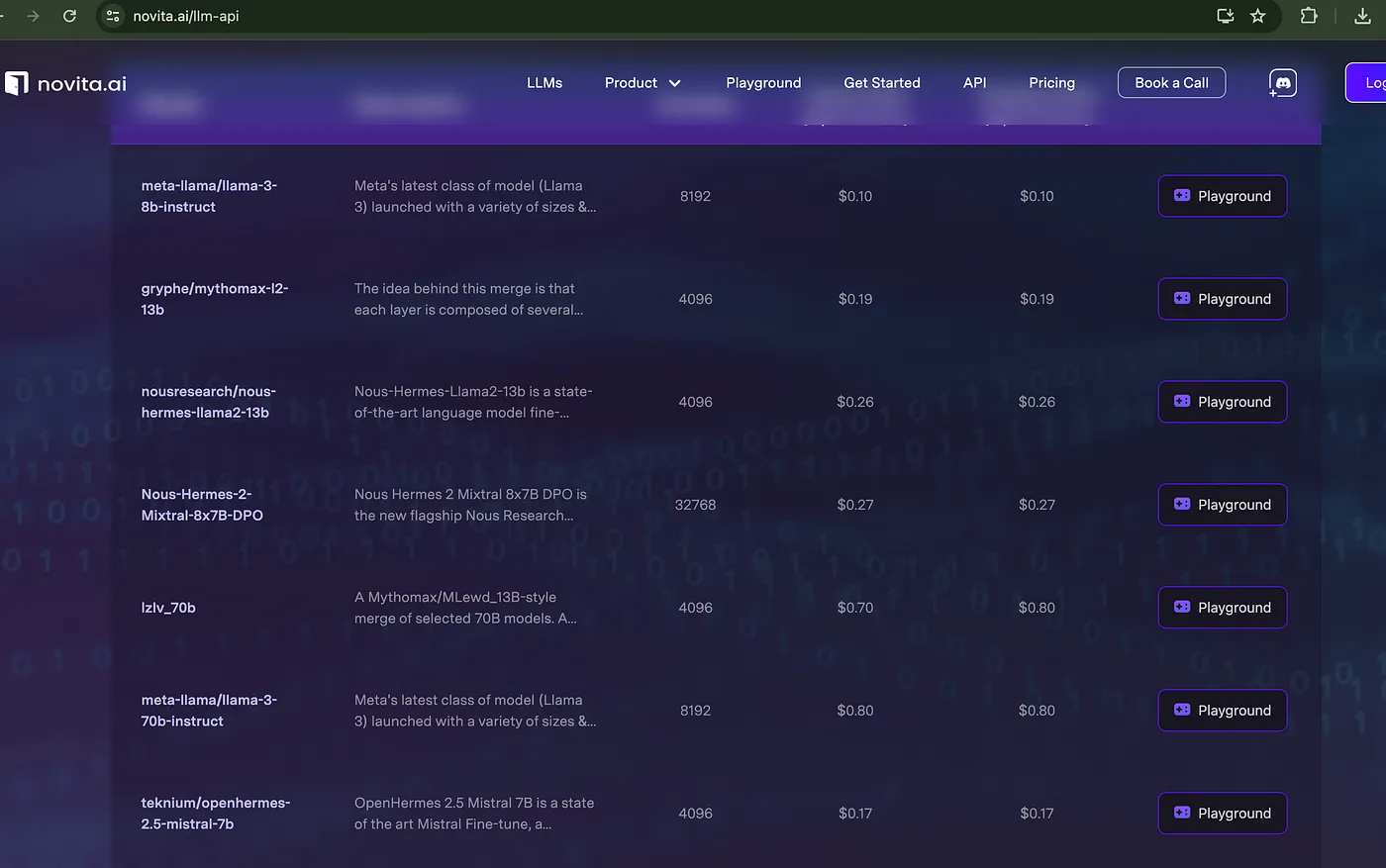Open the Get Started page

click(x=881, y=83)
